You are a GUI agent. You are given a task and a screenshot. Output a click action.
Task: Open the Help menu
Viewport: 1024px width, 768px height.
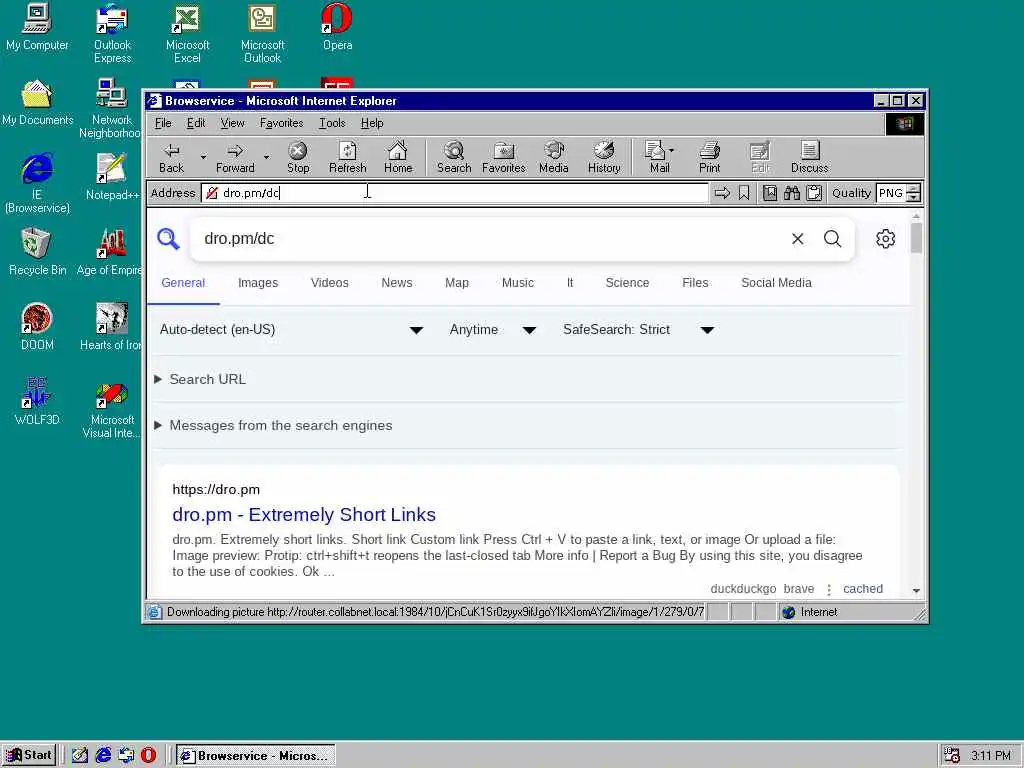(372, 123)
